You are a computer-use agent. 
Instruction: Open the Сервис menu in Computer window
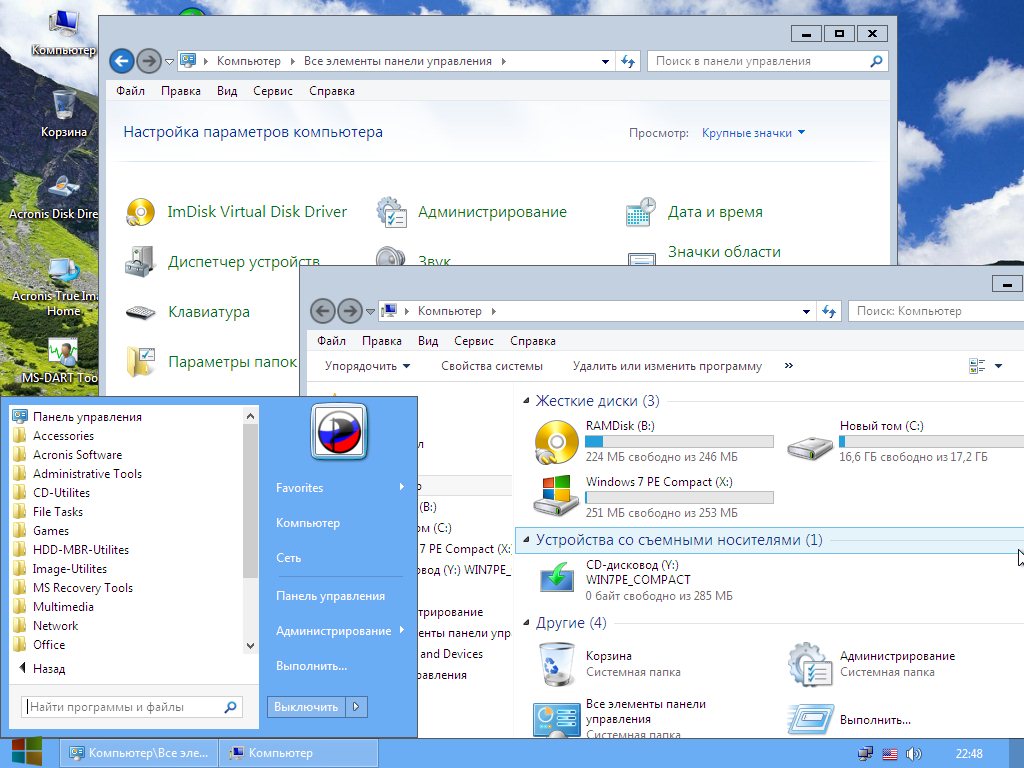[473, 341]
